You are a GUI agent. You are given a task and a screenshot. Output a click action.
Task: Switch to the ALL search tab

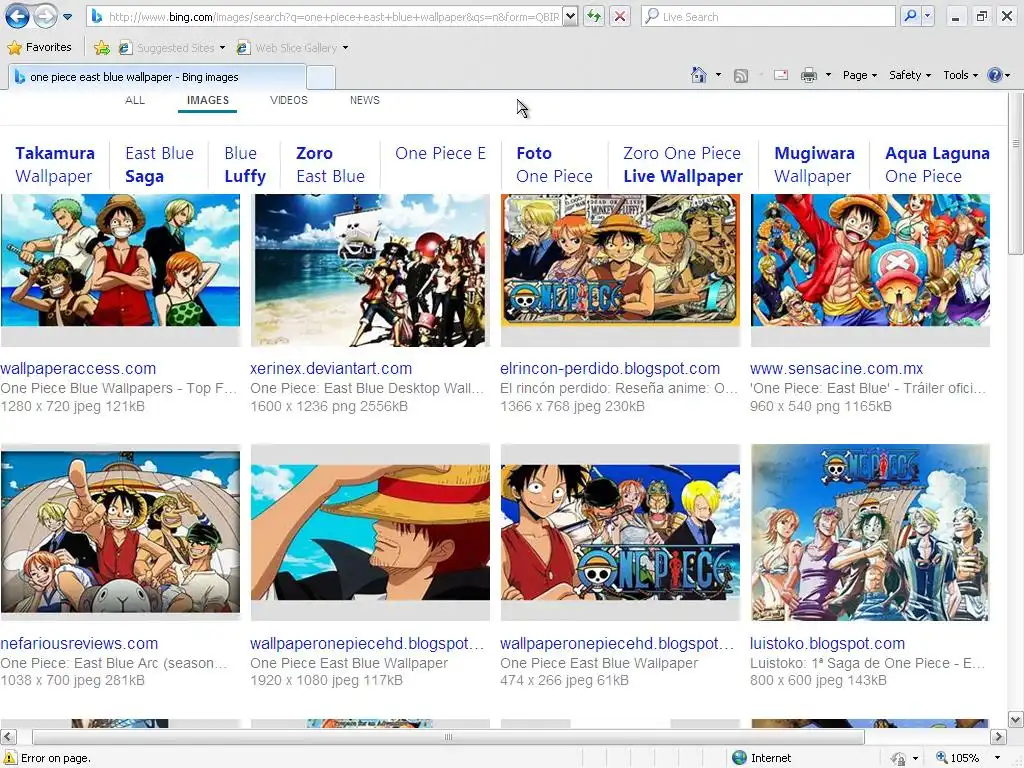[x=135, y=100]
